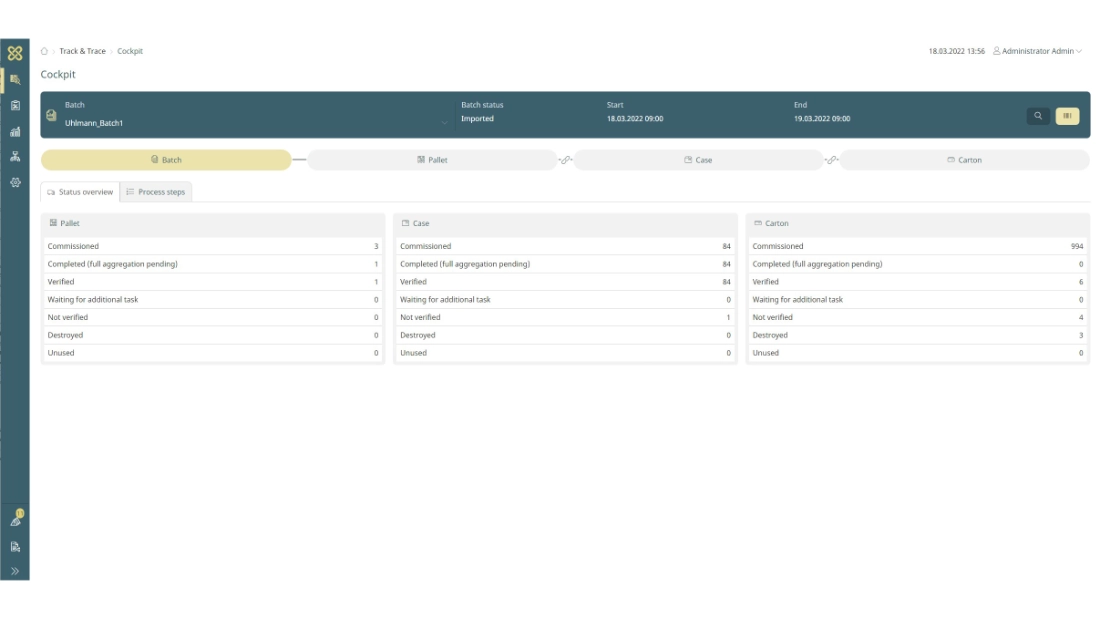Select the Status overview tab
Image resolution: width=1100 pixels, height=619 pixels.
(80, 192)
